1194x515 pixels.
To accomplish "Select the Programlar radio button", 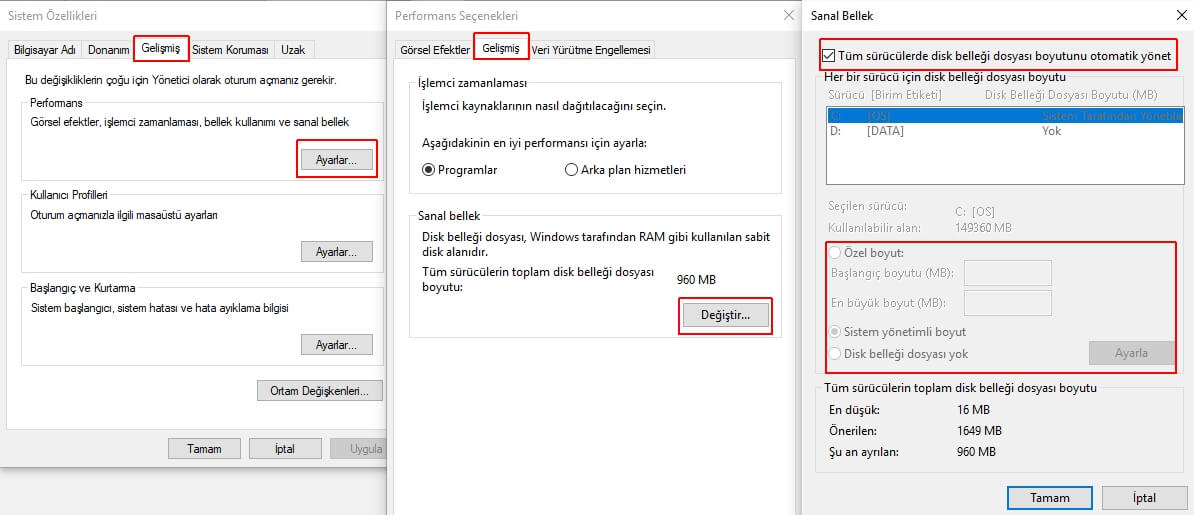I will pyautogui.click(x=429, y=170).
